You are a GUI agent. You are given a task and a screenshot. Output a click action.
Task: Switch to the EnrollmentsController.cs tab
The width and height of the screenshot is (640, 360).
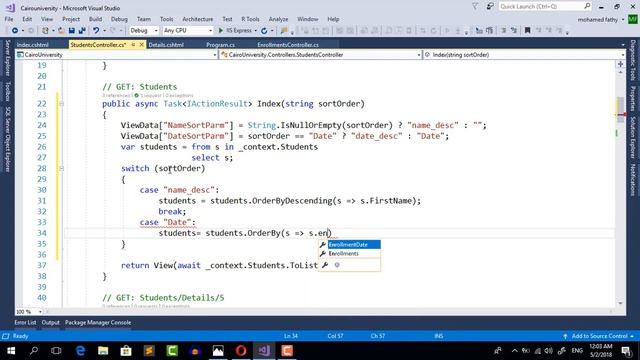point(288,45)
